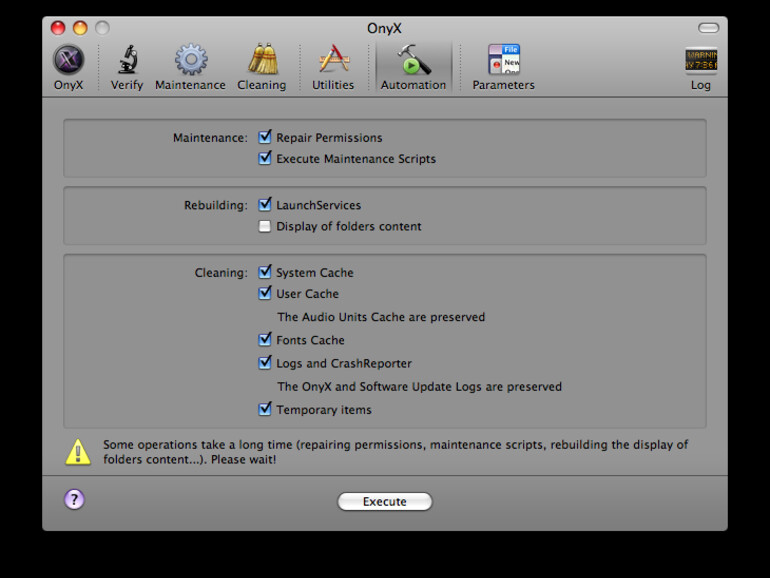Enable Display of folders content

pyautogui.click(x=265, y=226)
